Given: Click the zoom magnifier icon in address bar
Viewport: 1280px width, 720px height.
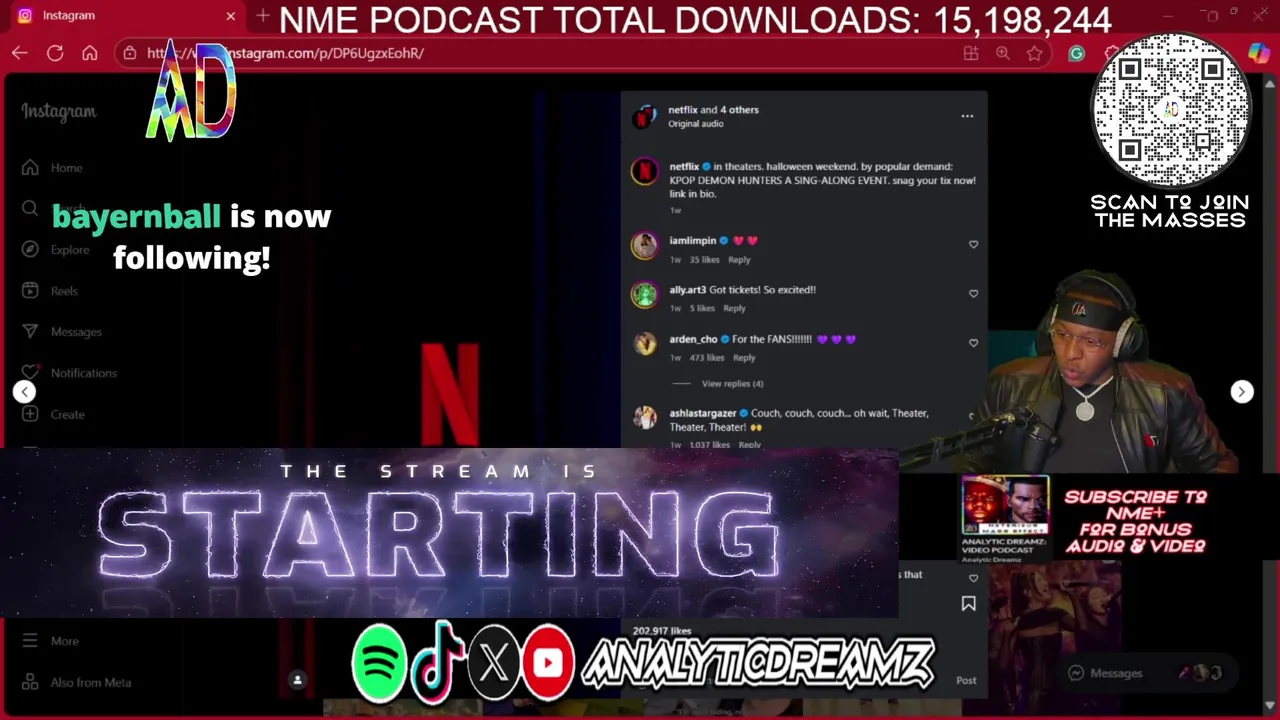Looking at the screenshot, I should 1003,53.
